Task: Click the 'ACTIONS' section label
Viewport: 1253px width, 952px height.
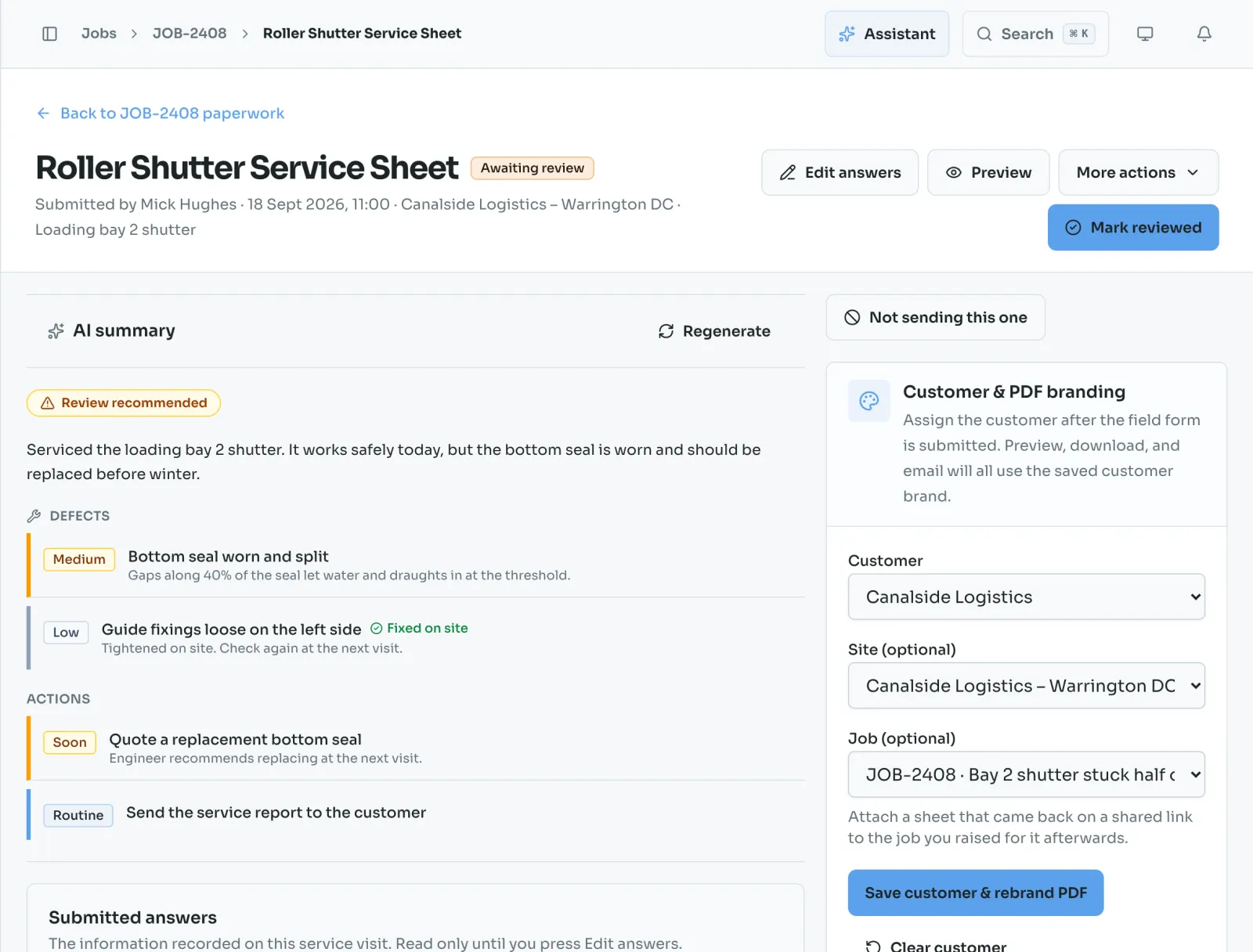Action: (59, 699)
